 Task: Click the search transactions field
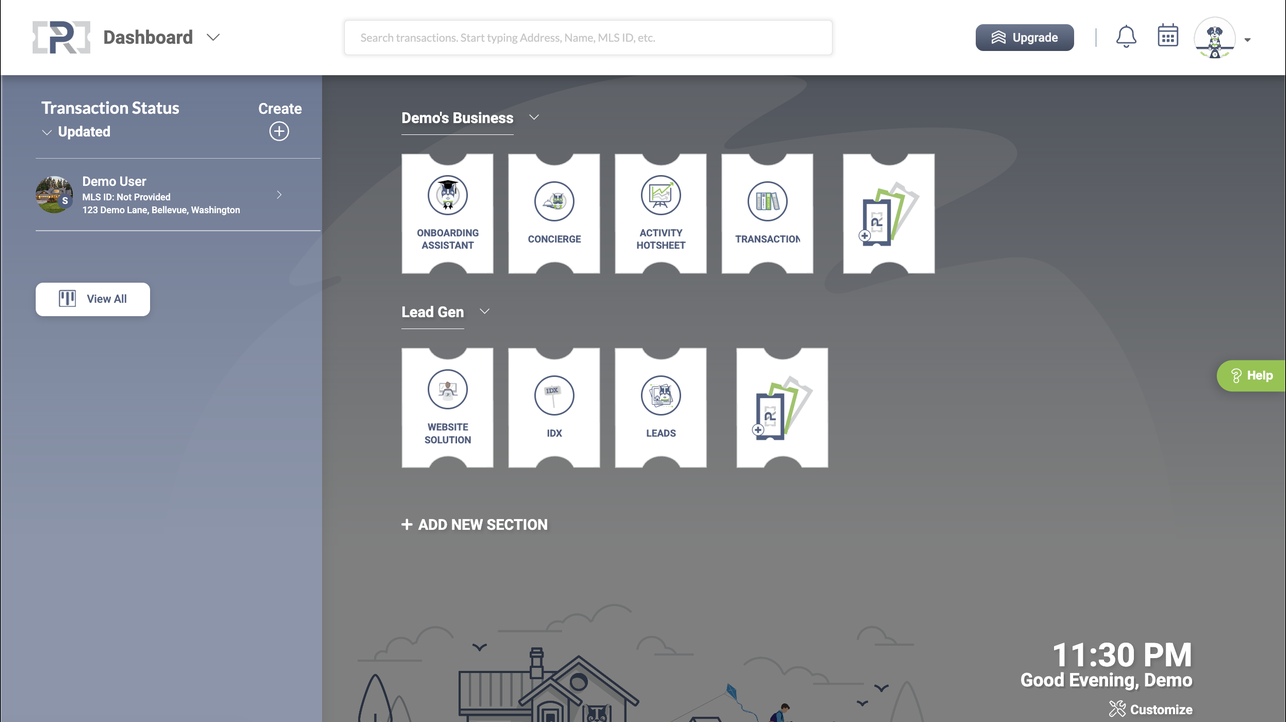588,38
